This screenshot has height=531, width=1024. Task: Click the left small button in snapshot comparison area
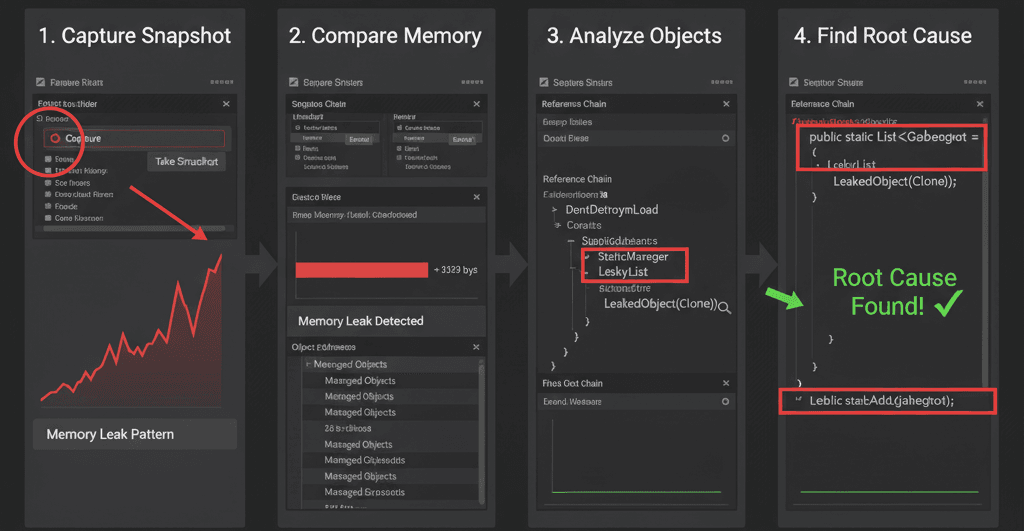pyautogui.click(x=359, y=139)
